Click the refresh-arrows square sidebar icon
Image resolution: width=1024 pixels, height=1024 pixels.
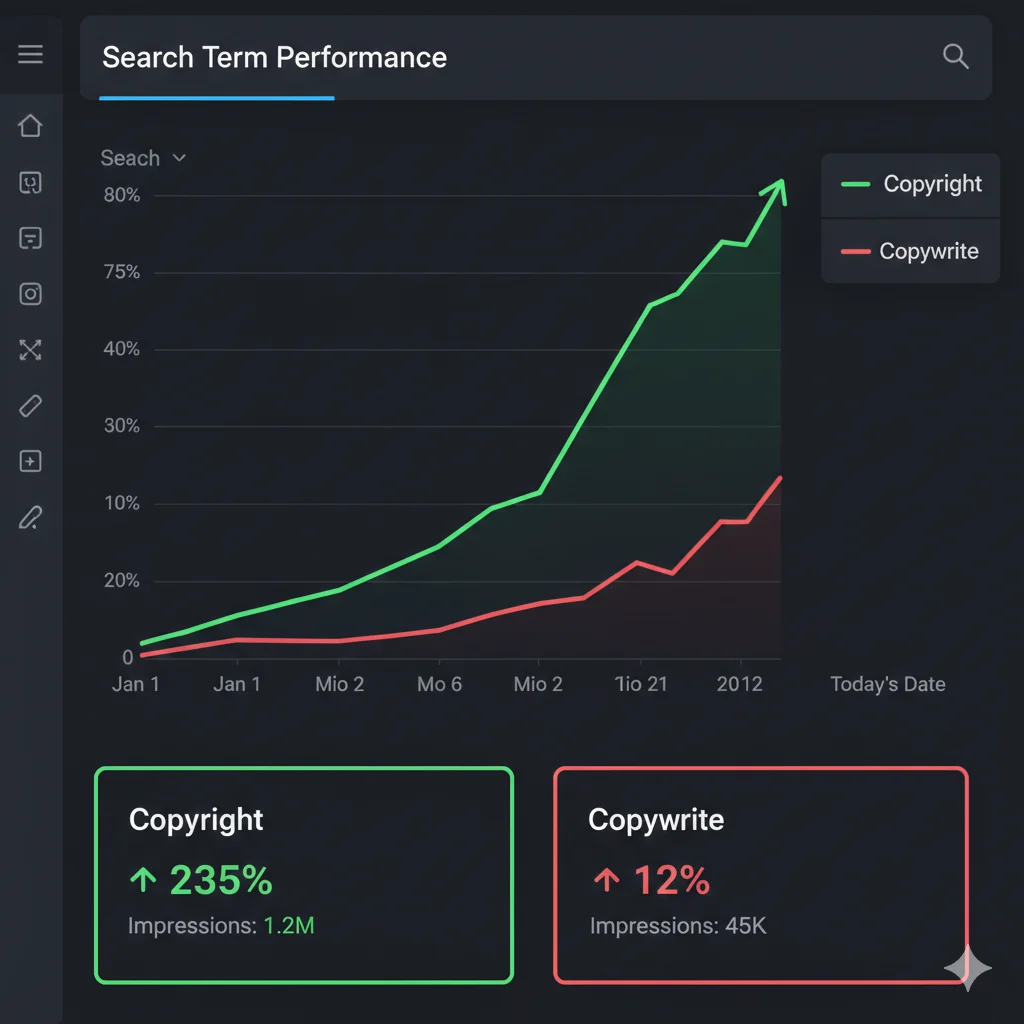pyautogui.click(x=30, y=182)
